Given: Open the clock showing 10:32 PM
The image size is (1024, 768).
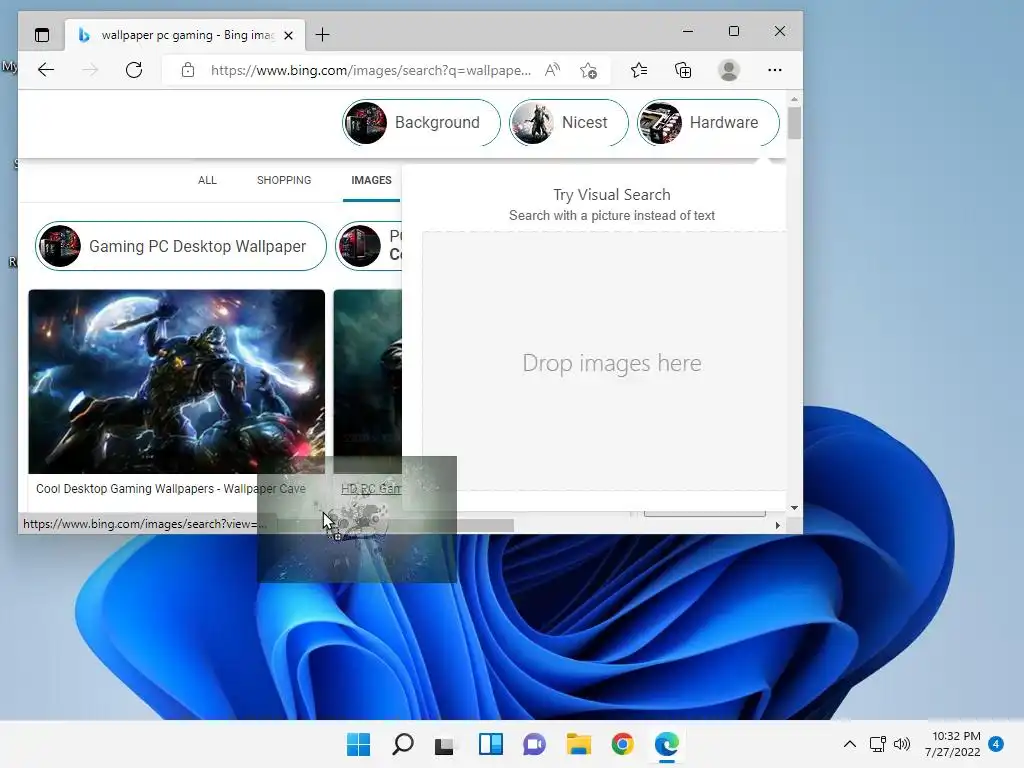Looking at the screenshot, I should point(952,744).
